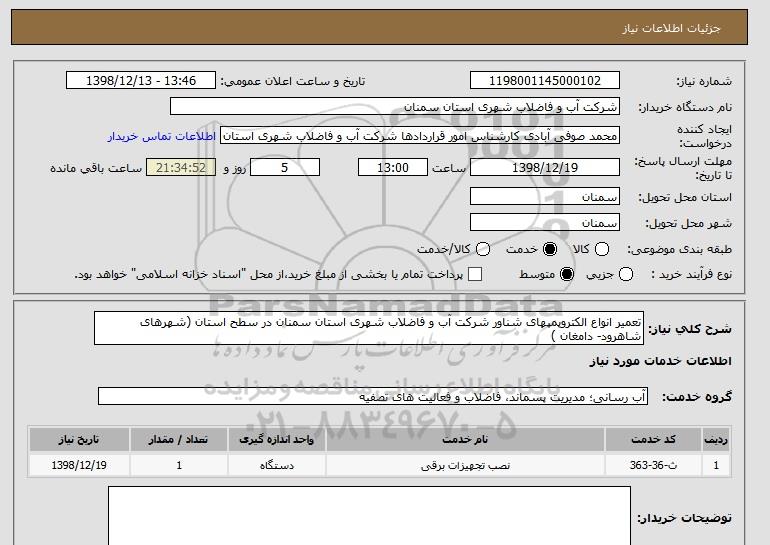The width and height of the screenshot is (770, 545).
Task: Click the general need description text box
Action: (369, 328)
